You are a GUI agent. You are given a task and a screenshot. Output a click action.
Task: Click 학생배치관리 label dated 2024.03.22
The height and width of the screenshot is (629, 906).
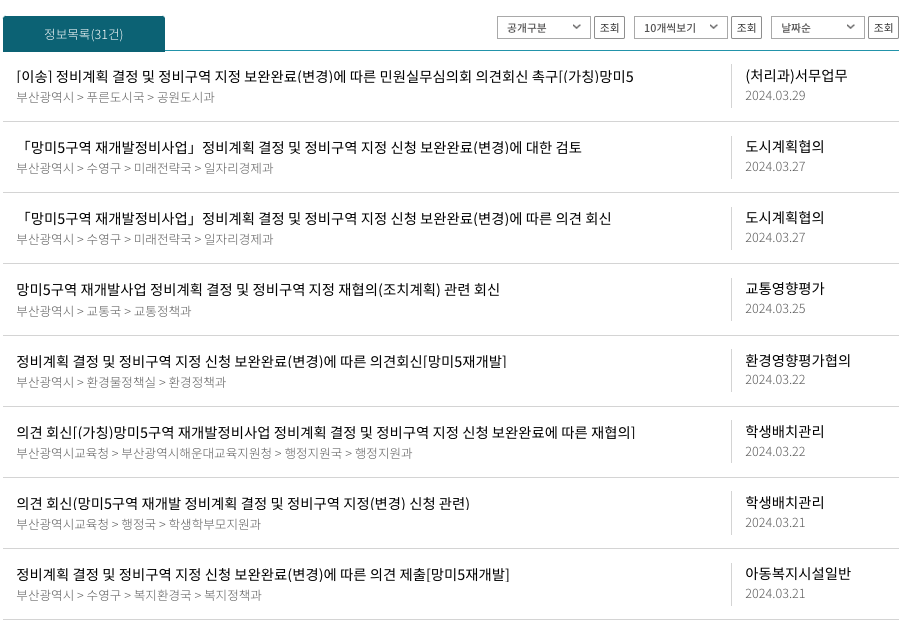[785, 431]
